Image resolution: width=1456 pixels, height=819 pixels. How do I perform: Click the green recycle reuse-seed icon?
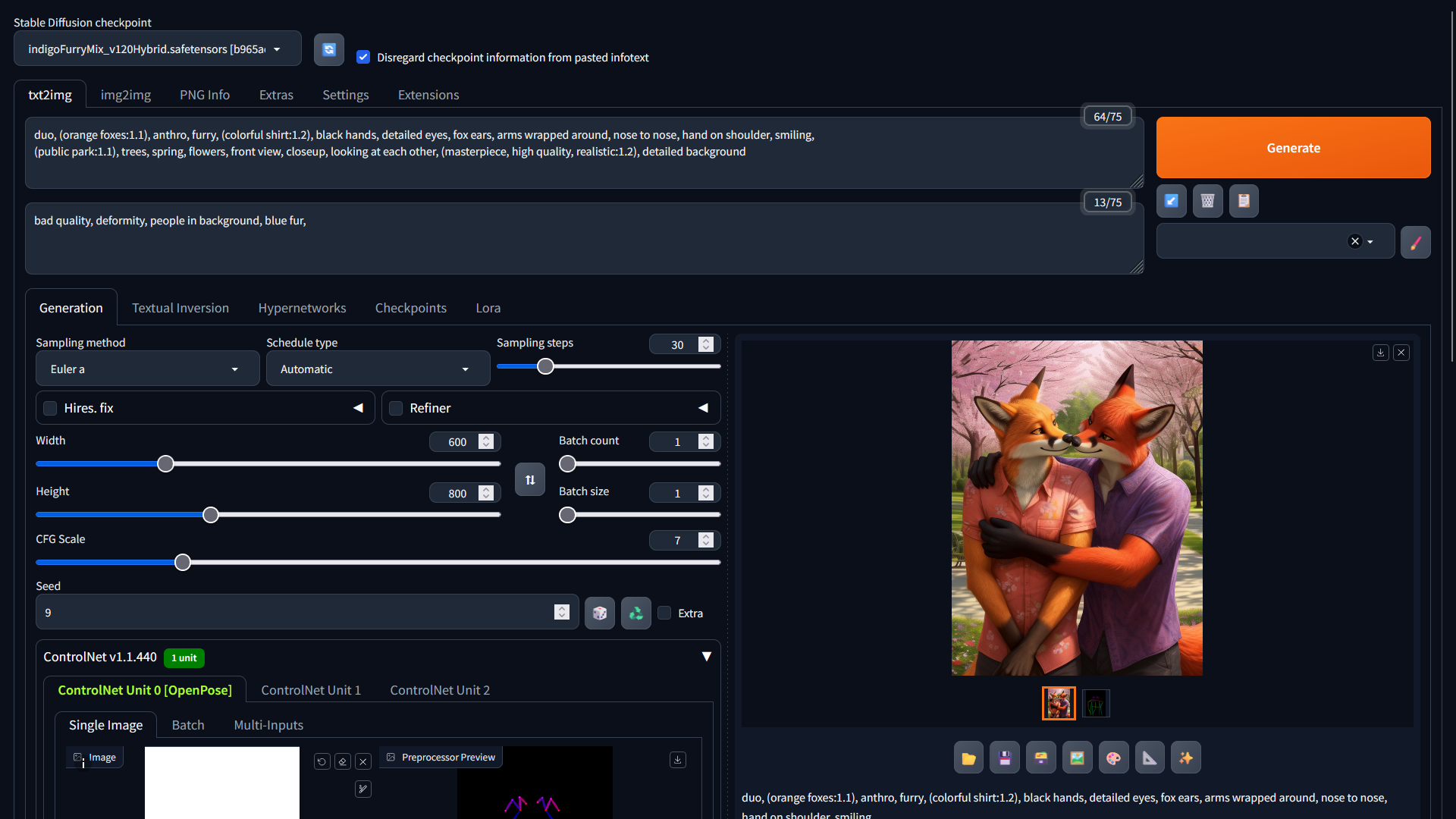[635, 613]
